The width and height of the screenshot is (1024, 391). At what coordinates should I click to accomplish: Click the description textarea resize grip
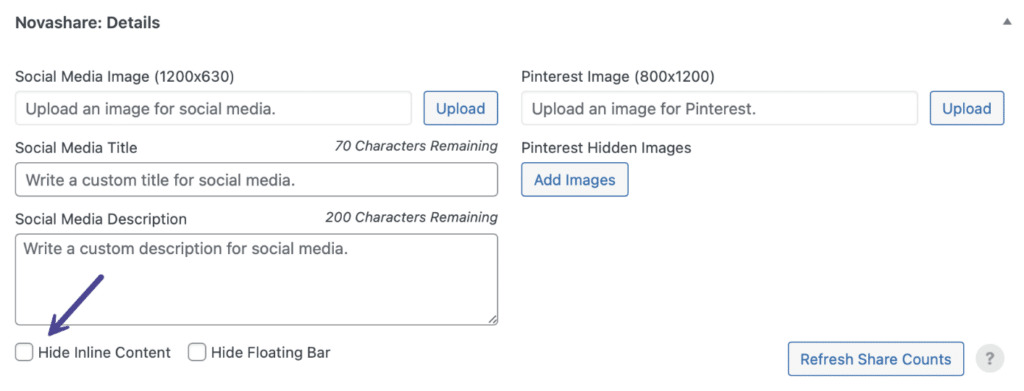492,319
